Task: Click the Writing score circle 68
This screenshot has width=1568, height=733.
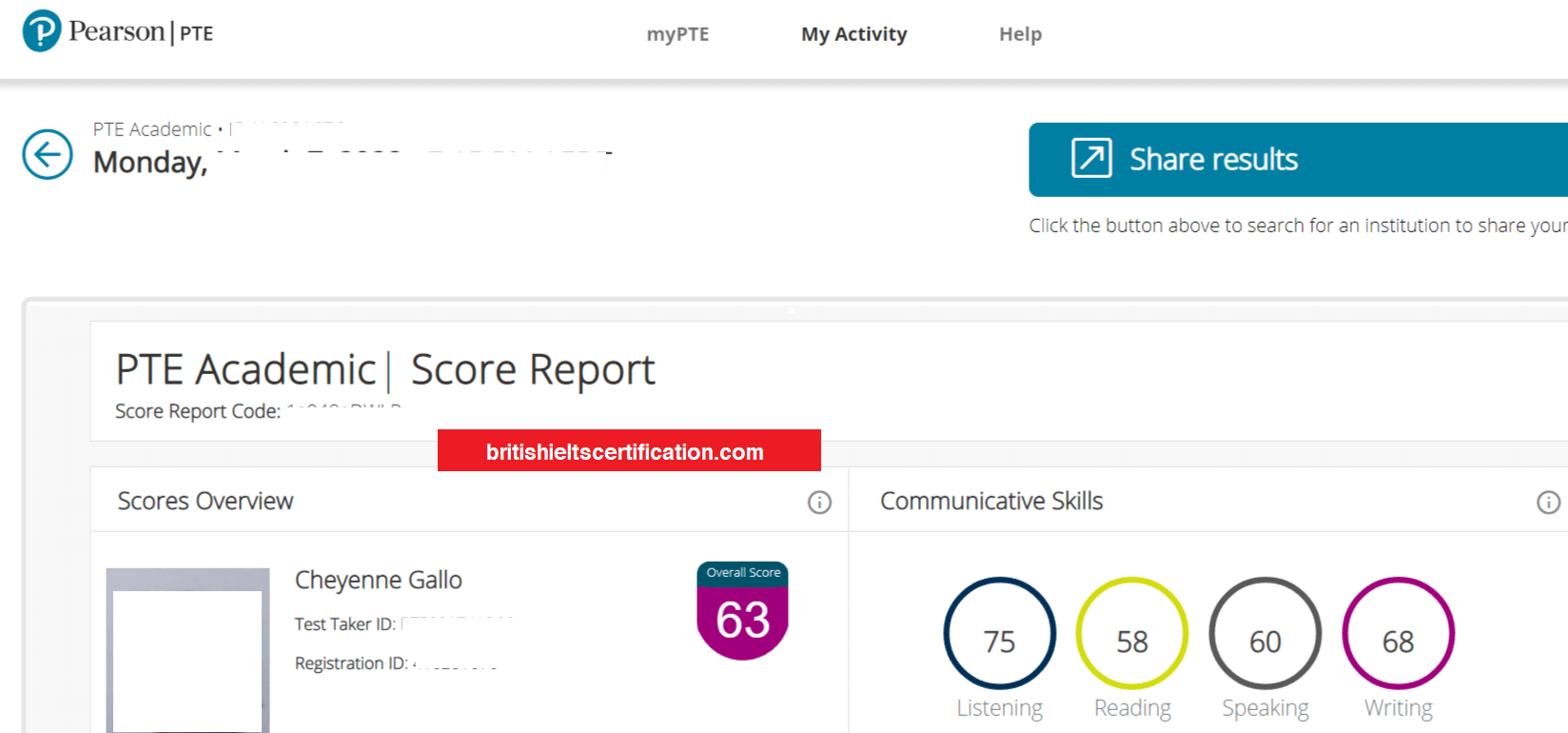Action: (x=1399, y=633)
